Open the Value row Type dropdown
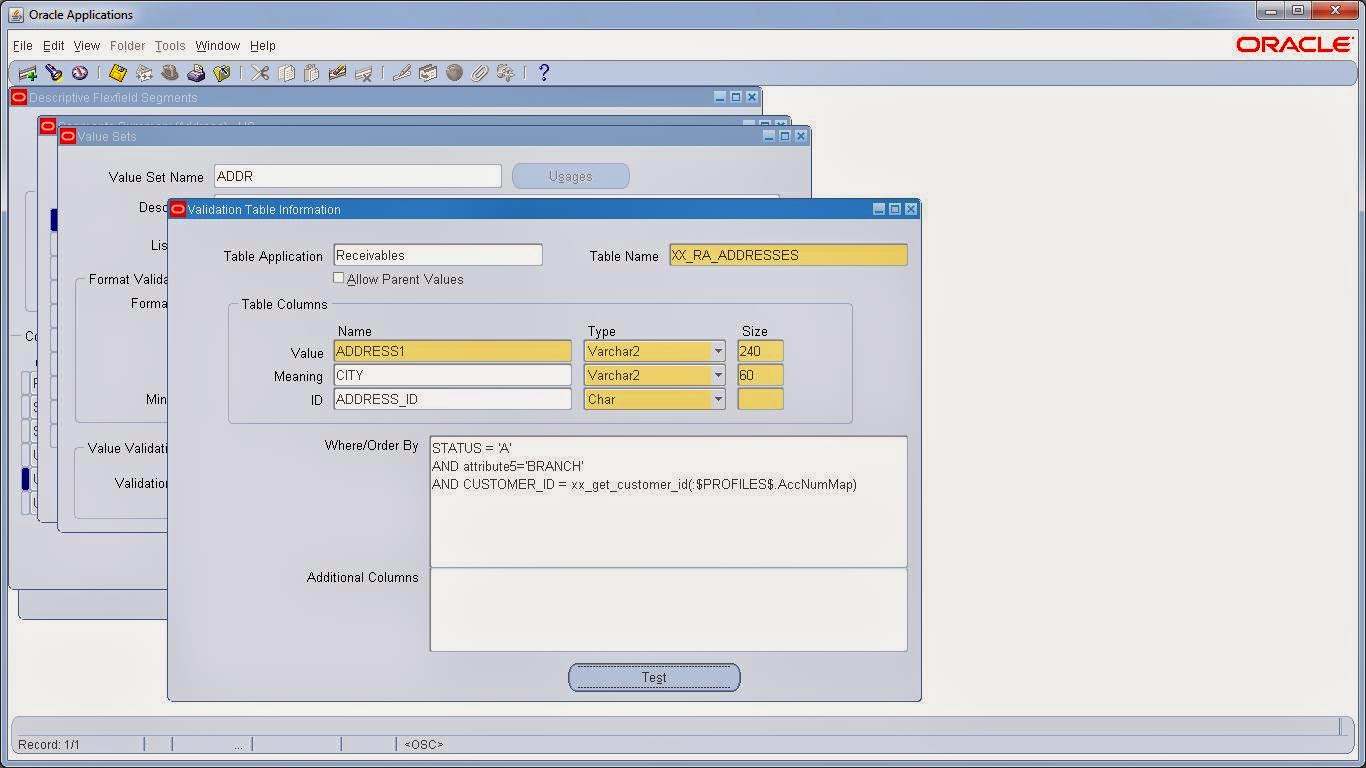Screen dimensions: 1366x768 (x=718, y=351)
